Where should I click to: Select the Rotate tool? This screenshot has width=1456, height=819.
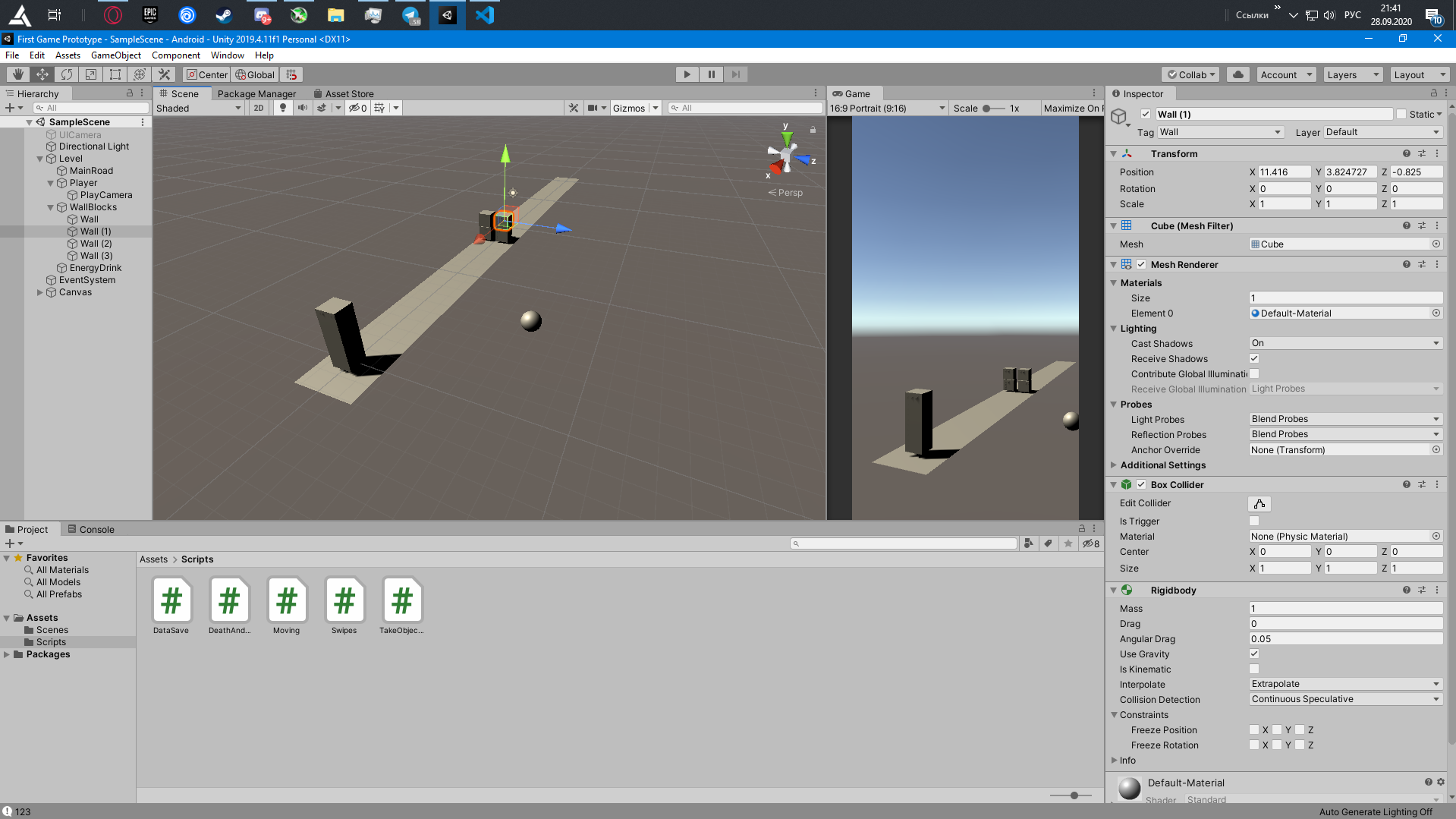coord(67,74)
